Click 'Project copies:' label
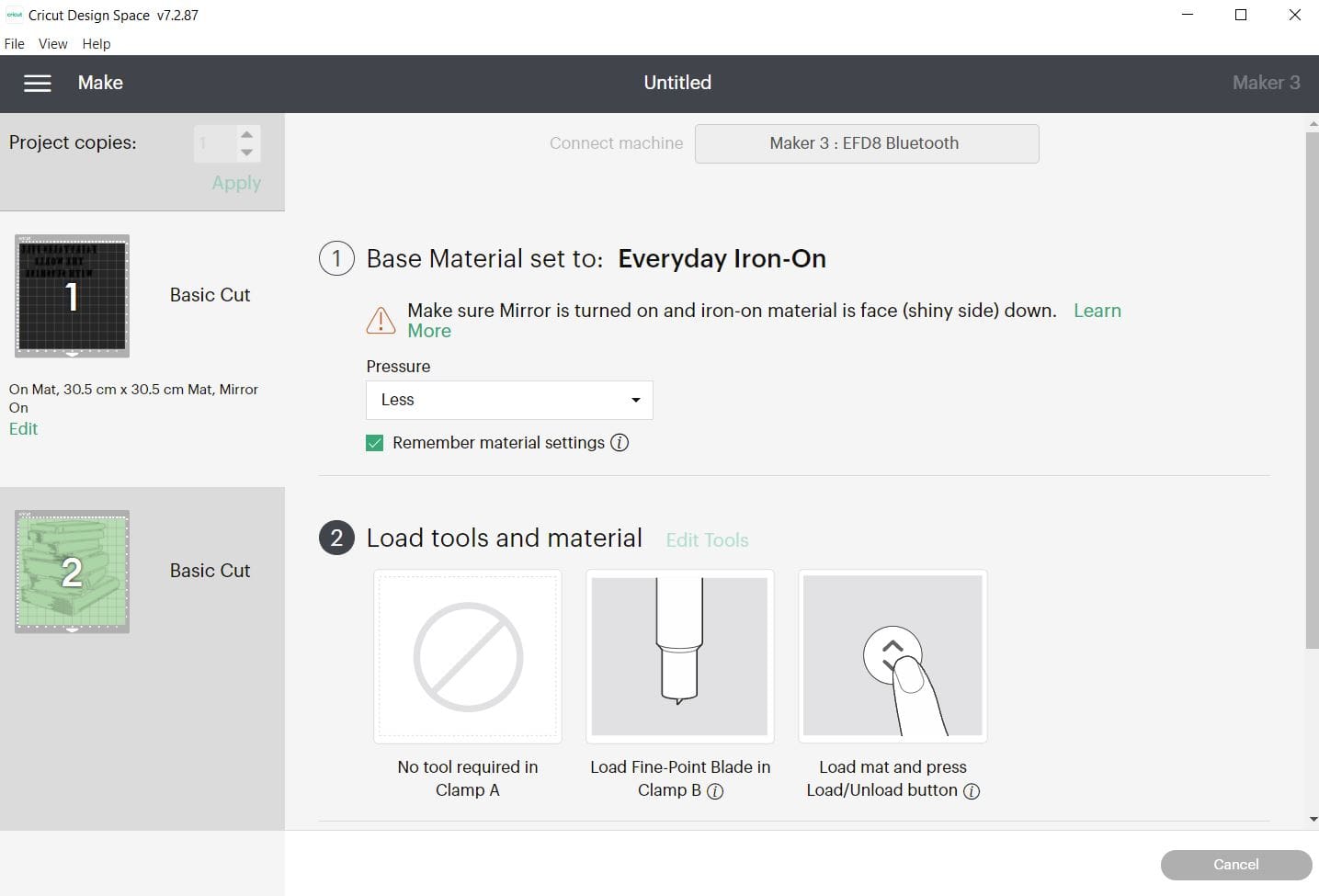Image resolution: width=1319 pixels, height=896 pixels. (x=73, y=142)
